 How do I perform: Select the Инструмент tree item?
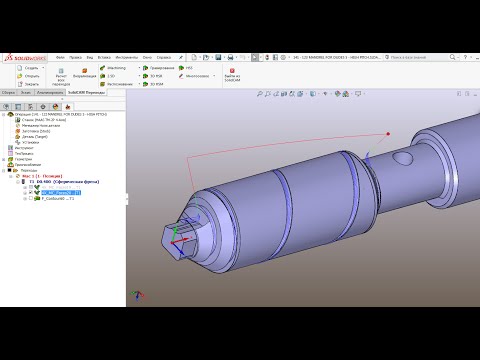coord(21,148)
